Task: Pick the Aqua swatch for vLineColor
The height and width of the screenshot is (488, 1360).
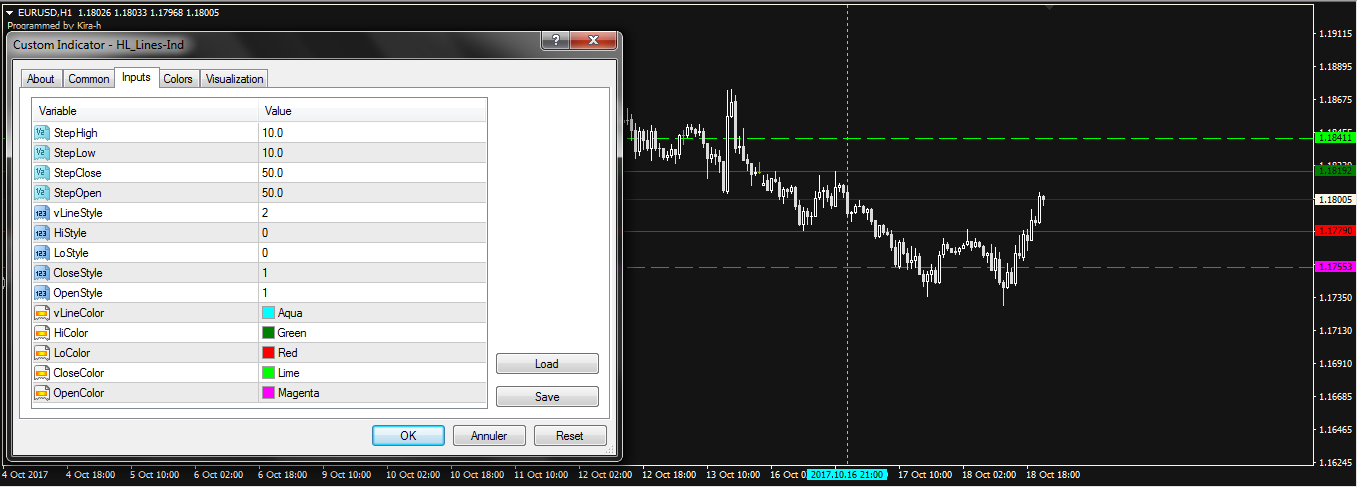Action: click(x=268, y=313)
